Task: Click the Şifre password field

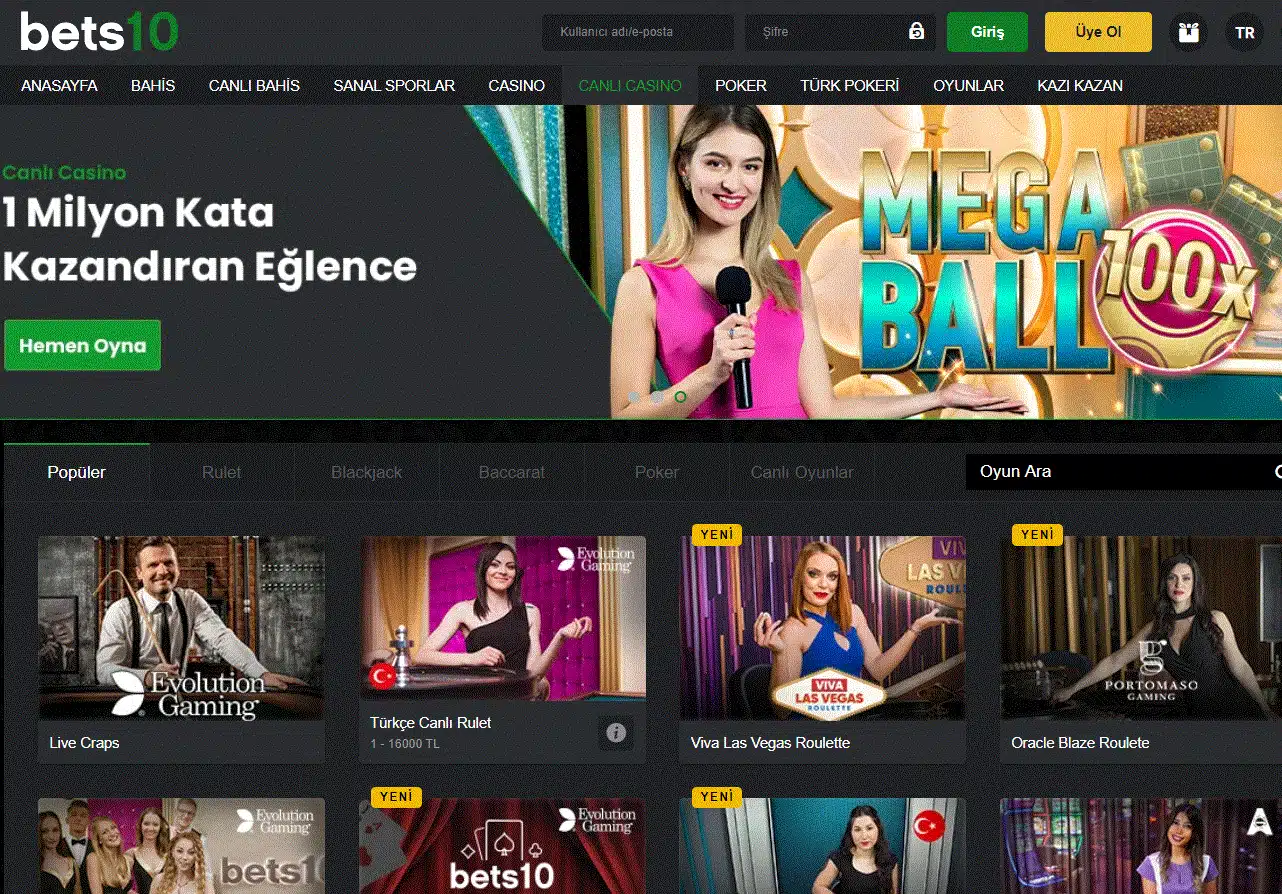Action: [x=840, y=32]
